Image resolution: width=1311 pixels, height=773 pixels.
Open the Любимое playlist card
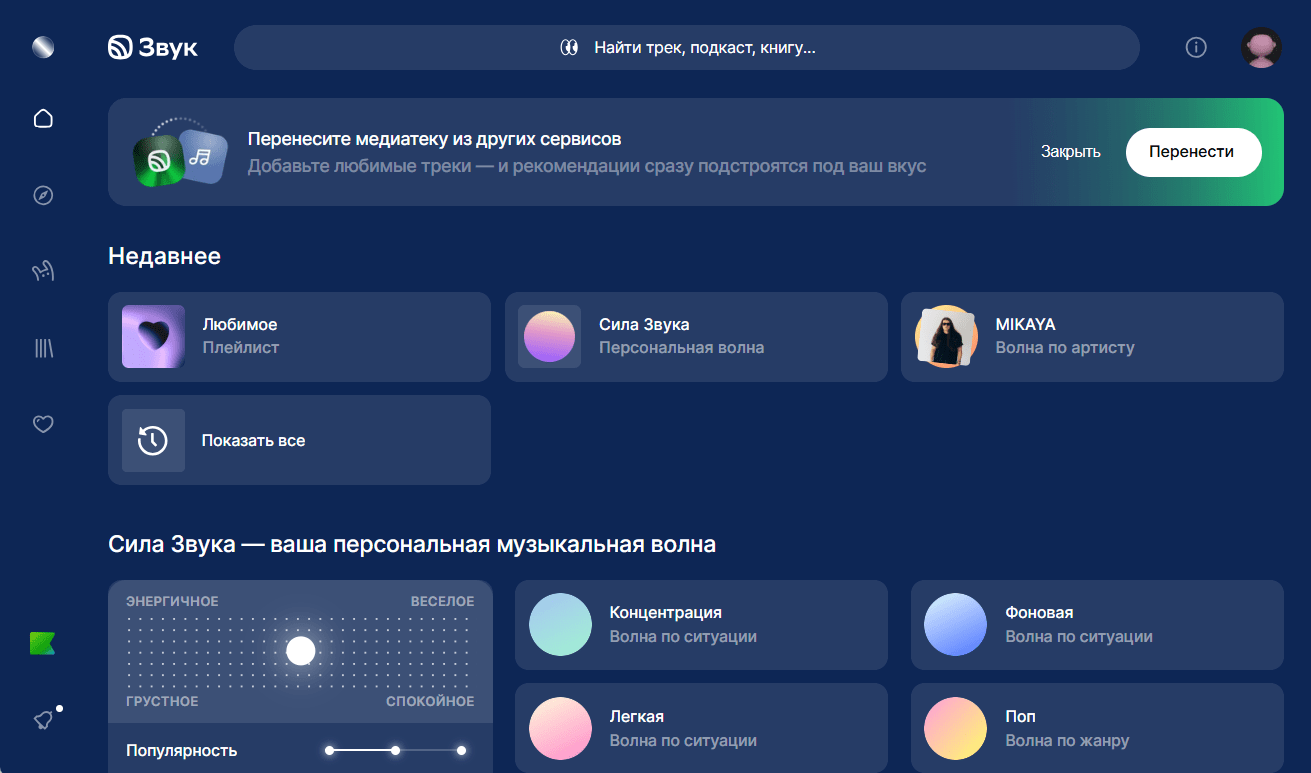(299, 337)
